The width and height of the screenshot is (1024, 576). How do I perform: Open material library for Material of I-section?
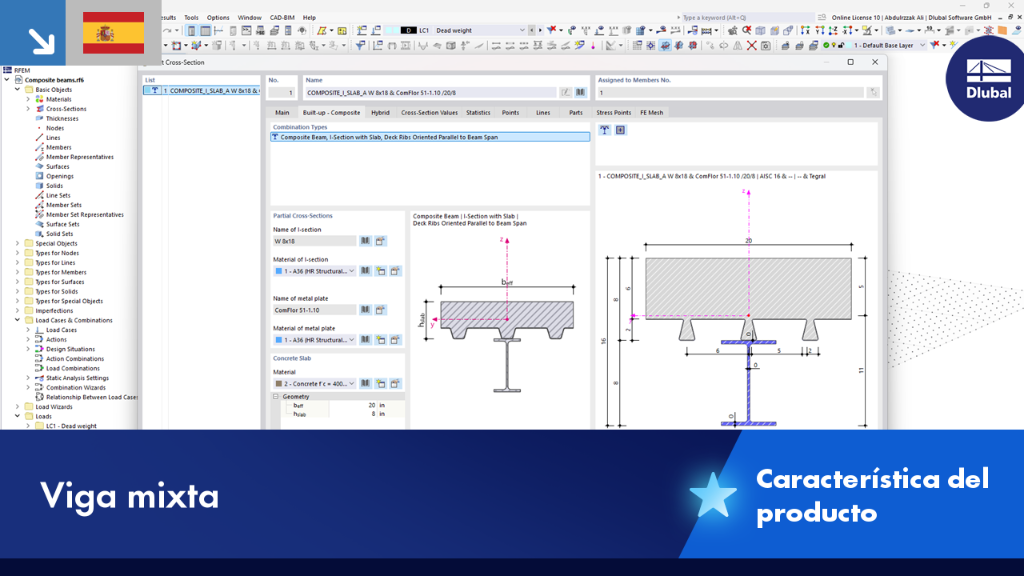[366, 271]
